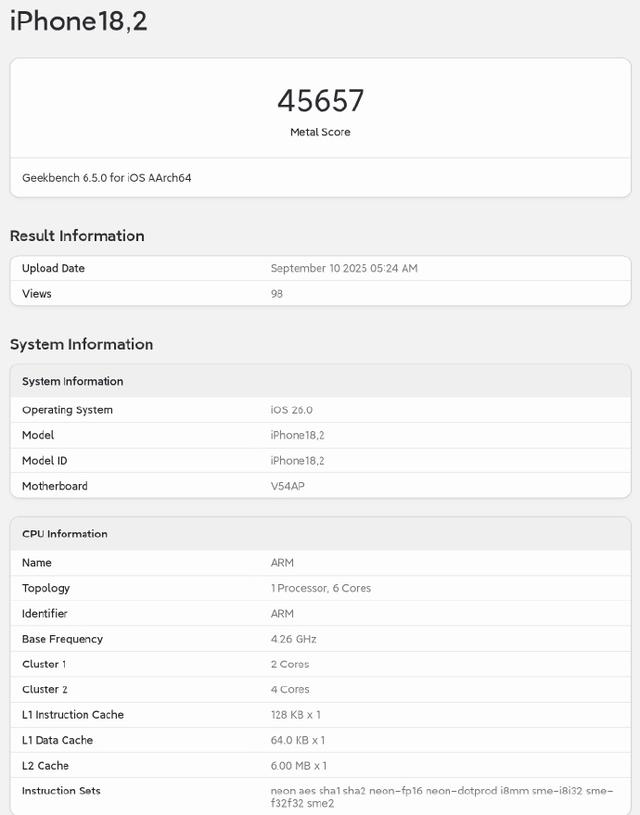Click the Instruction Sets value text
This screenshot has height=815, width=640.
[442, 797]
